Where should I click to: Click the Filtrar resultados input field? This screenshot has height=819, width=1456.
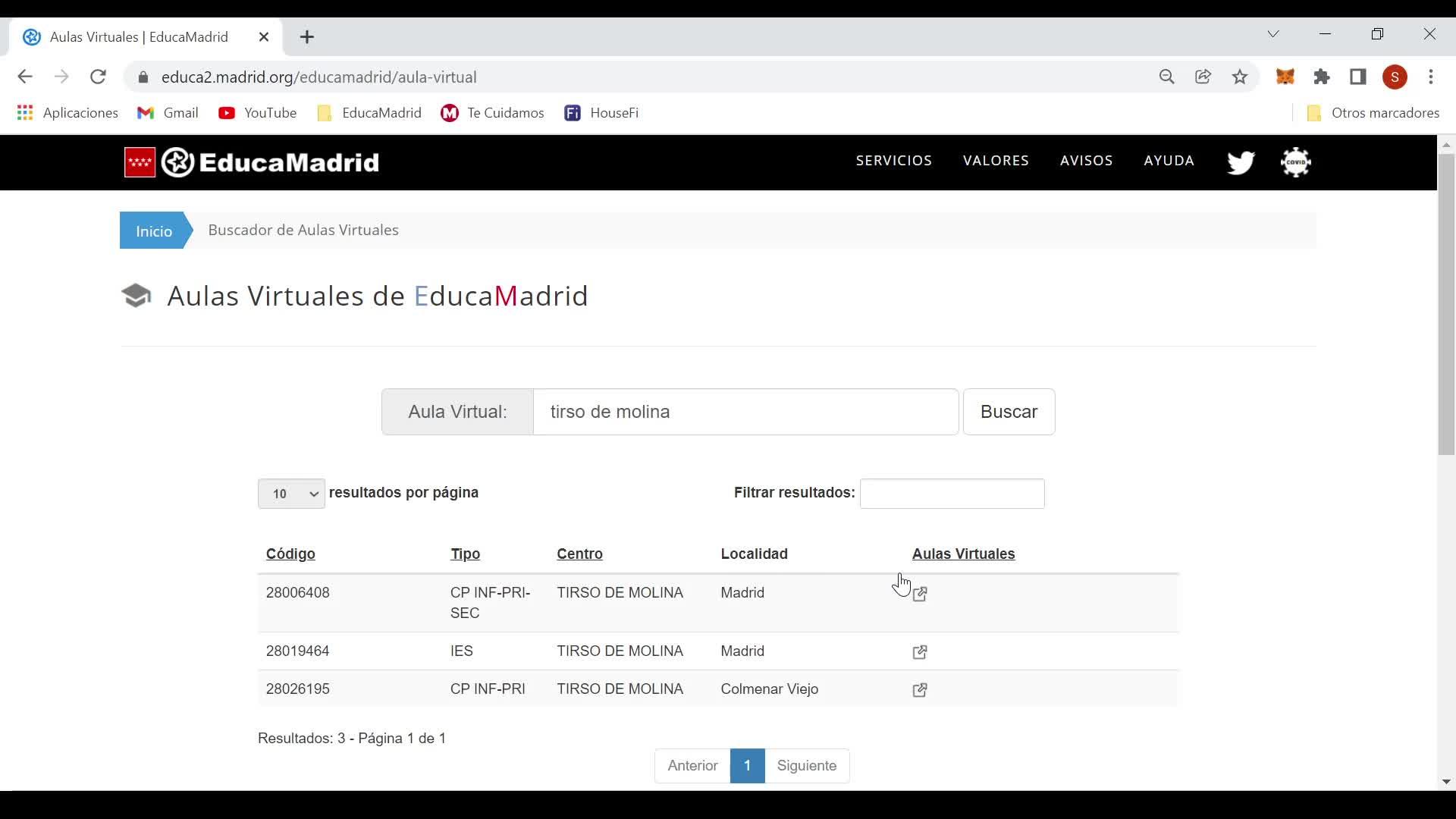952,494
